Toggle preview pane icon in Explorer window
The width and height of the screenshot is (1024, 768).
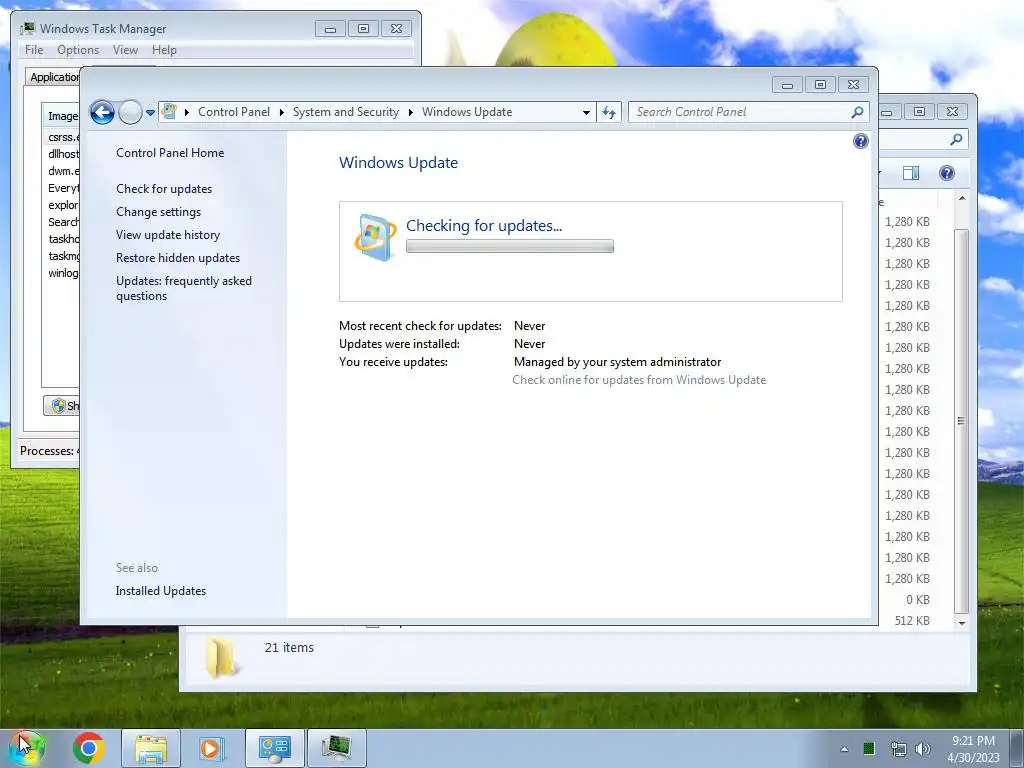pos(911,173)
